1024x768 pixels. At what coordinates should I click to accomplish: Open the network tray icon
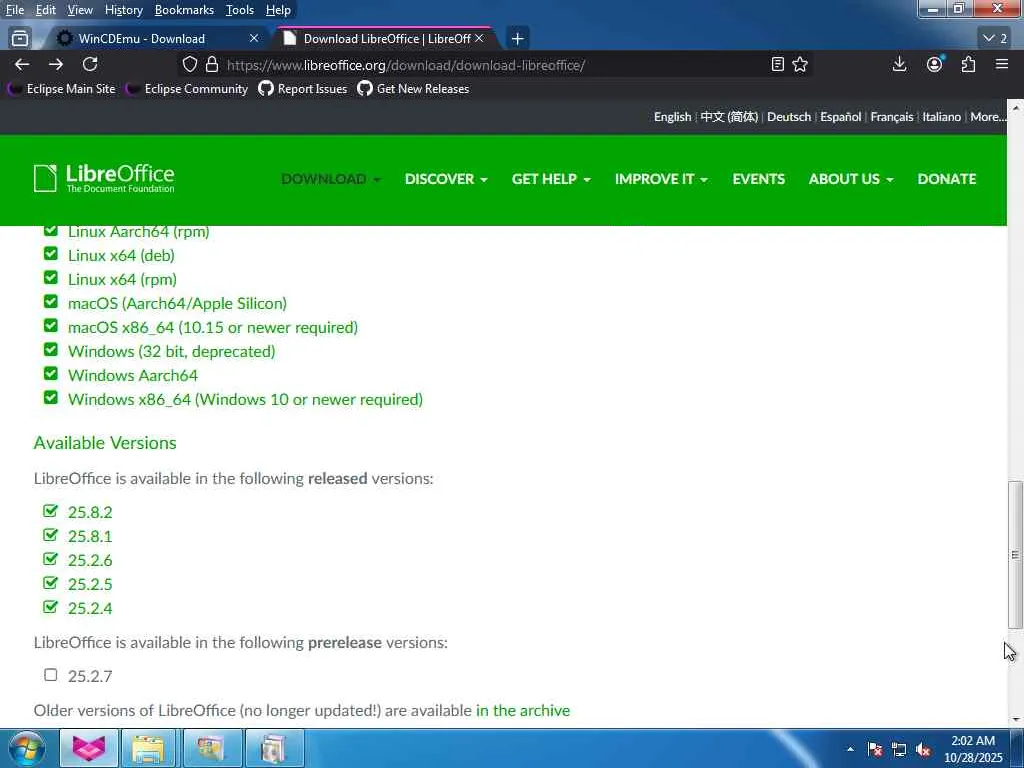(x=899, y=749)
